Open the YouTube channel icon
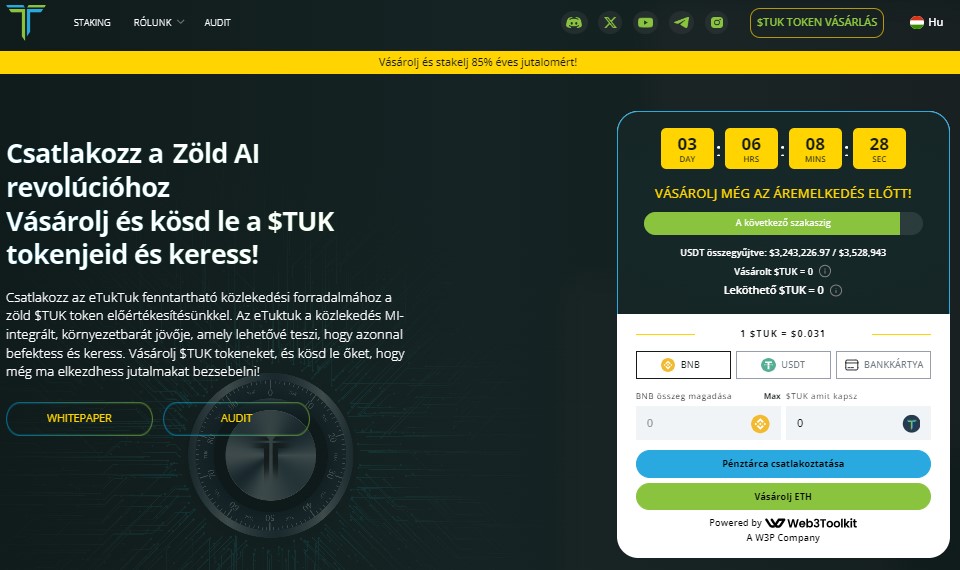960x570 pixels. pyautogui.click(x=645, y=22)
